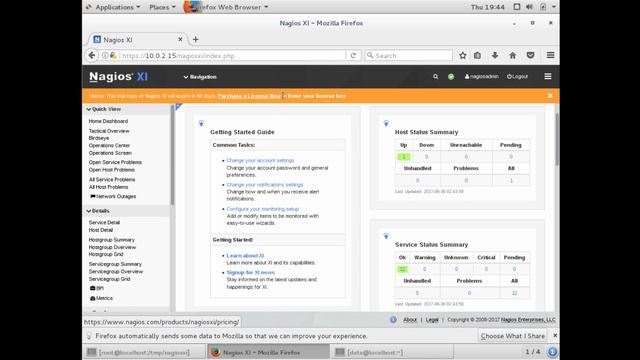
Task: Click the nagiosadmin user link
Action: pyautogui.click(x=482, y=76)
